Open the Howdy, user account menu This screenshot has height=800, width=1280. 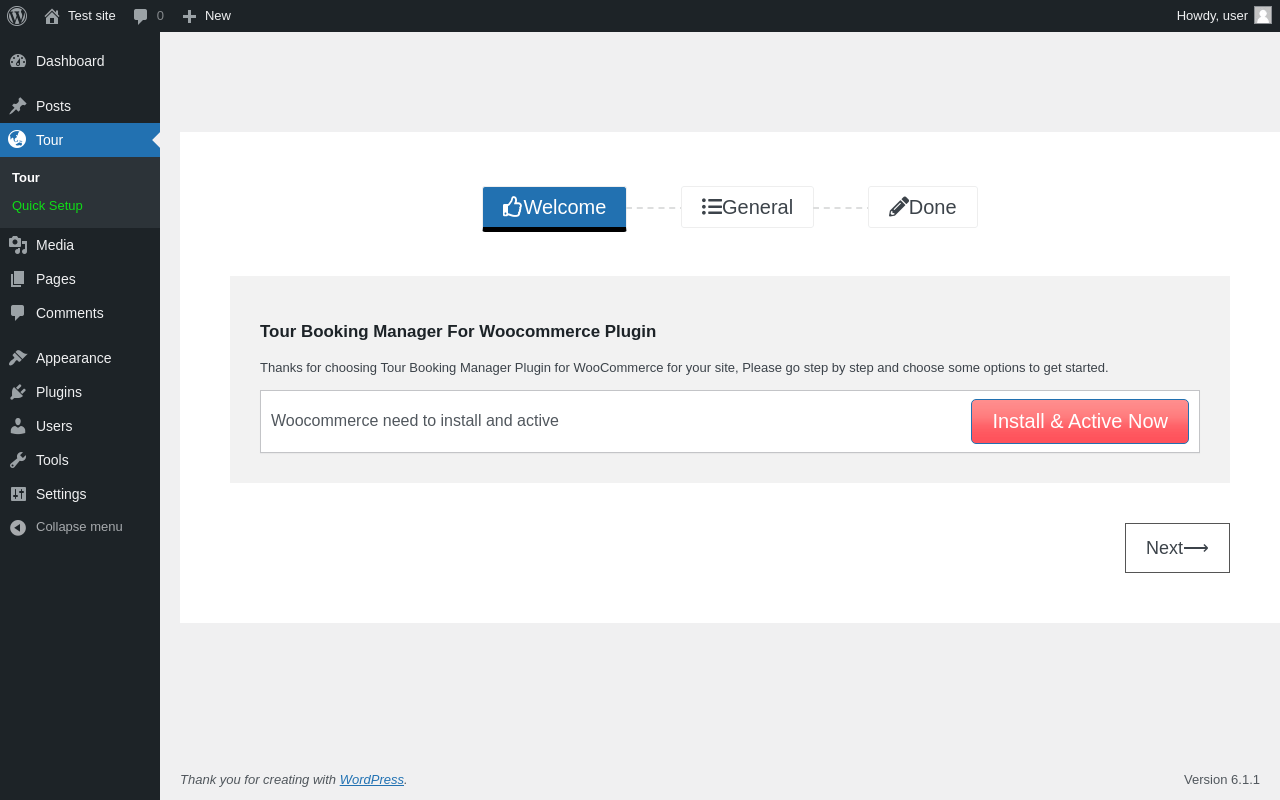[1224, 16]
